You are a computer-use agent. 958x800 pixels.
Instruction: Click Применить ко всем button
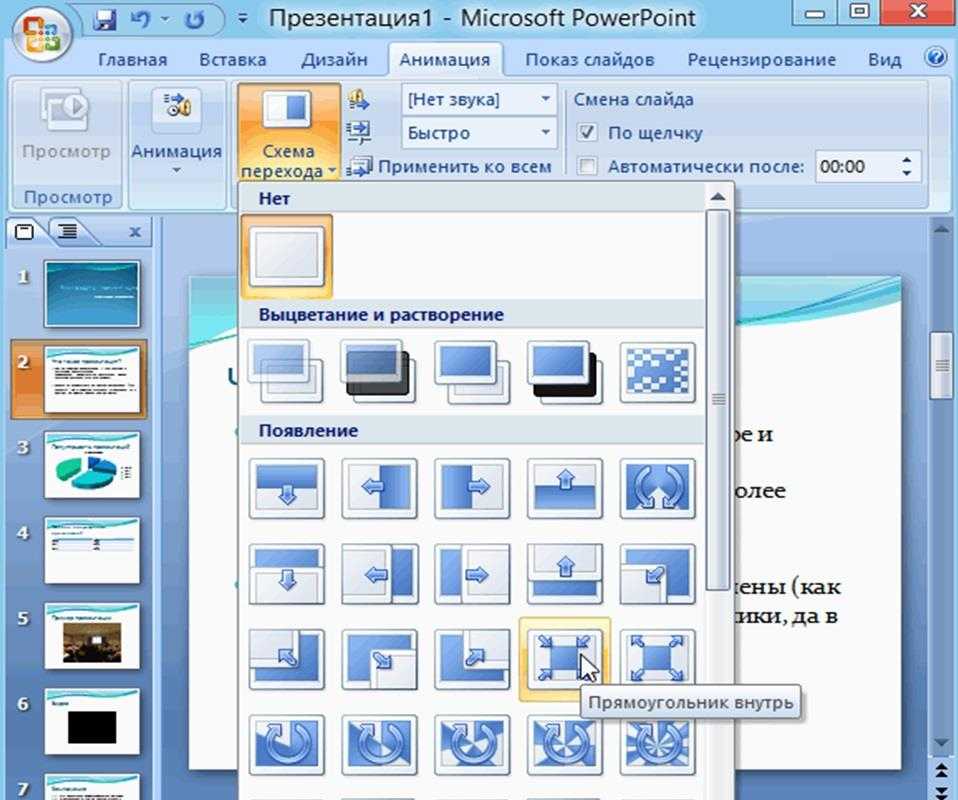pos(450,166)
